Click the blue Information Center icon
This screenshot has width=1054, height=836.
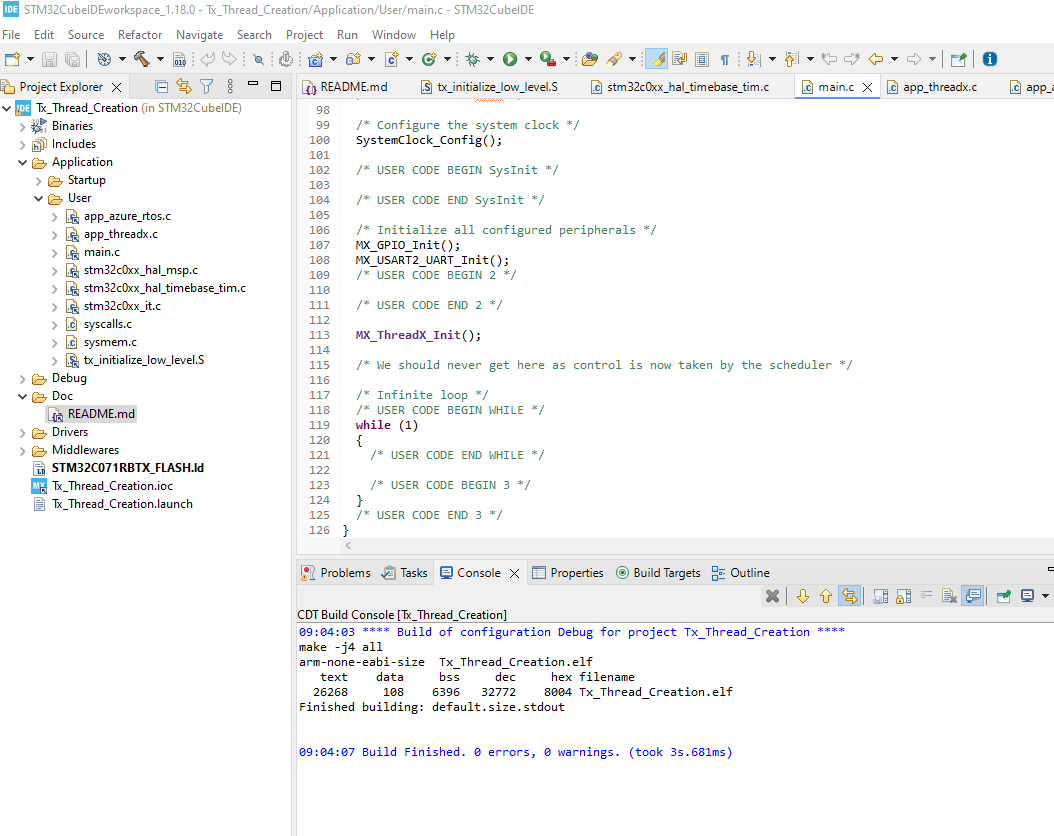point(989,59)
